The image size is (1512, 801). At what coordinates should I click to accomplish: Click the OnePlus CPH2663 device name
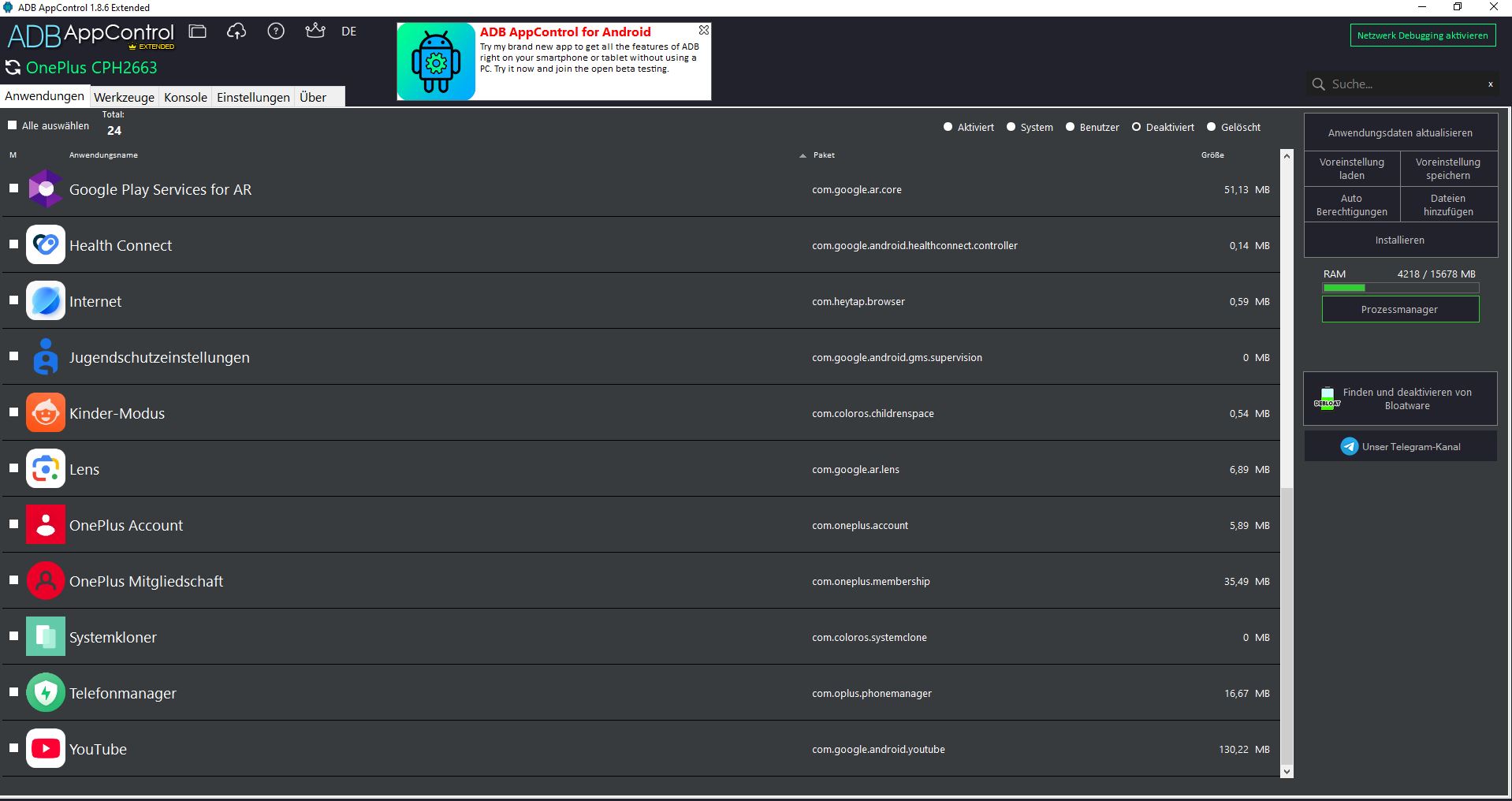pos(91,68)
